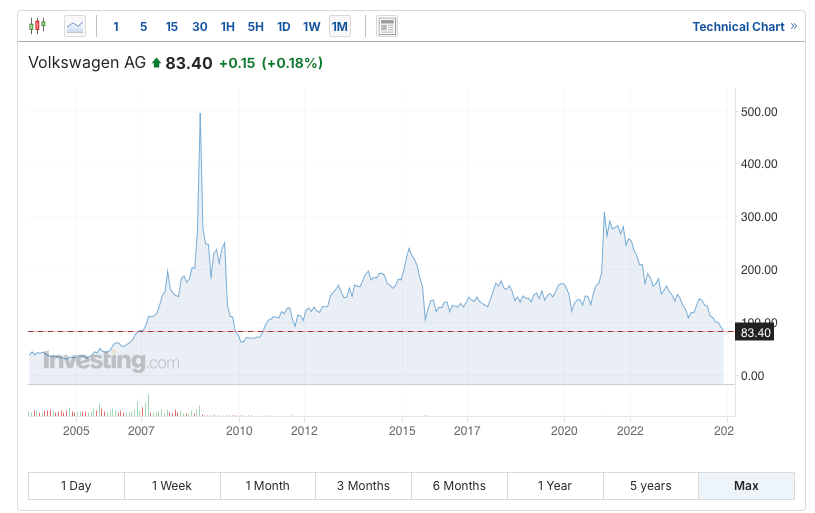Click the 2008 price peak on chart
Viewport: 815px width, 513px height.
tap(200, 114)
